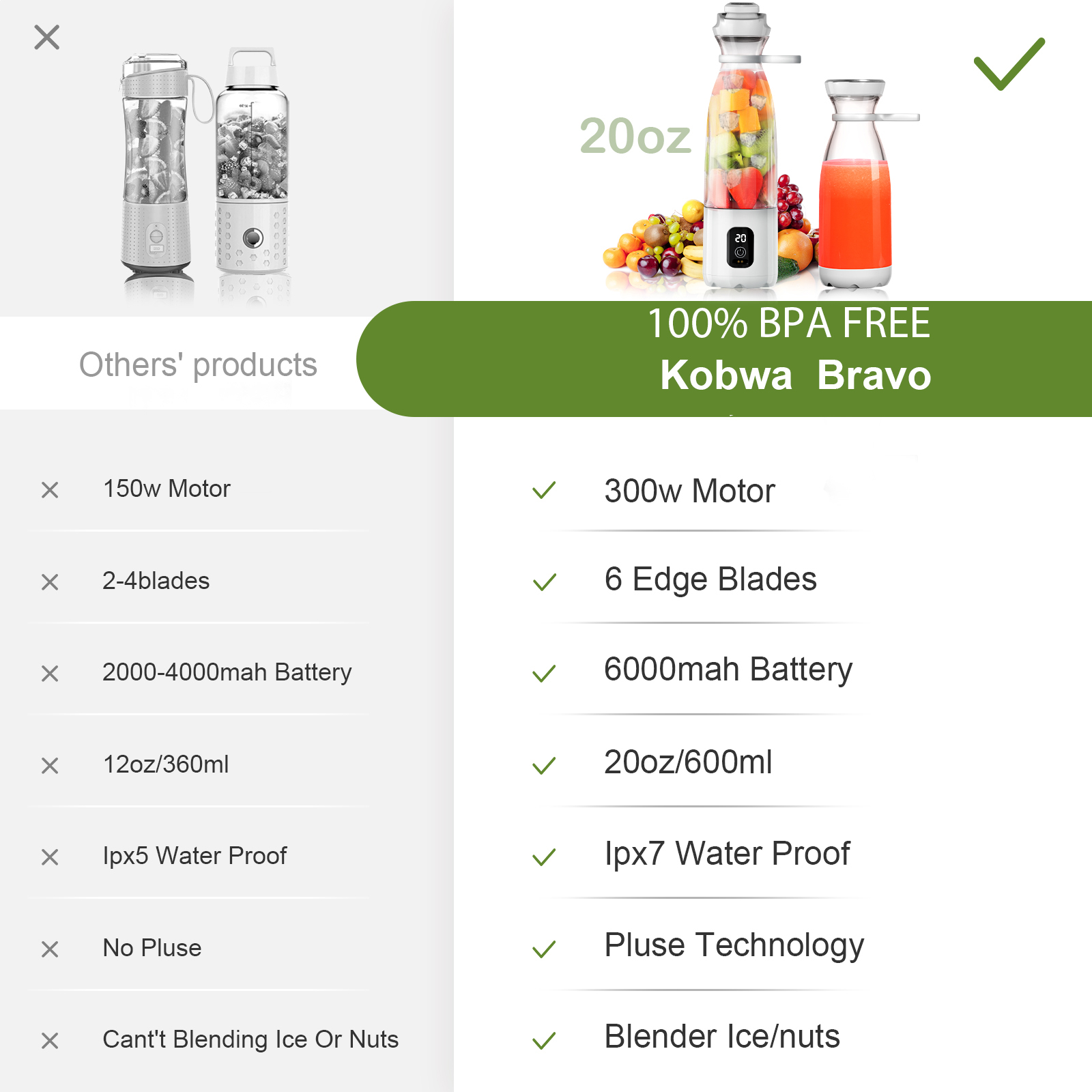Click the large X icon at top left

point(47,38)
